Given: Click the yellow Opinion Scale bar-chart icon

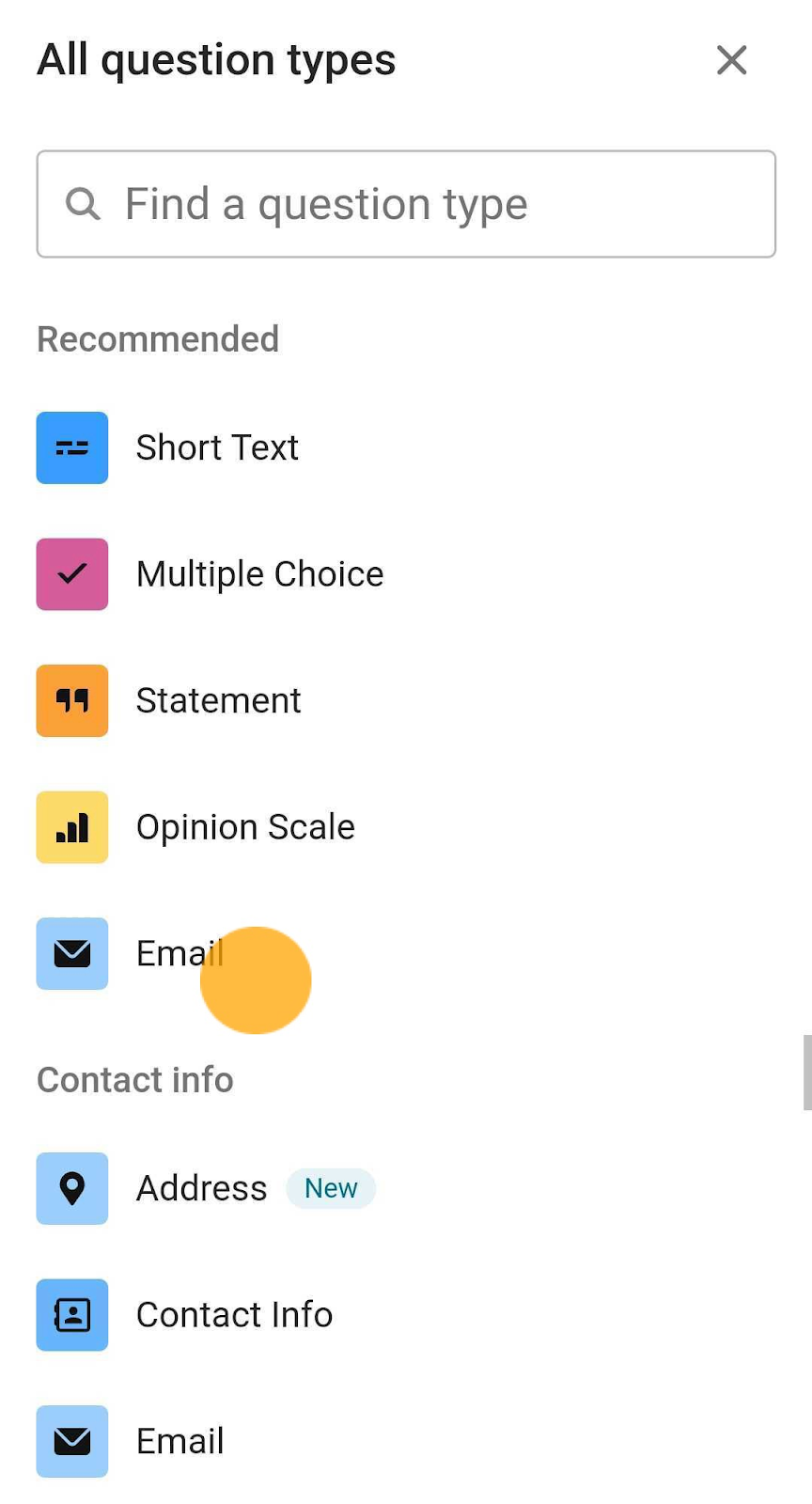Looking at the screenshot, I should coord(72,827).
